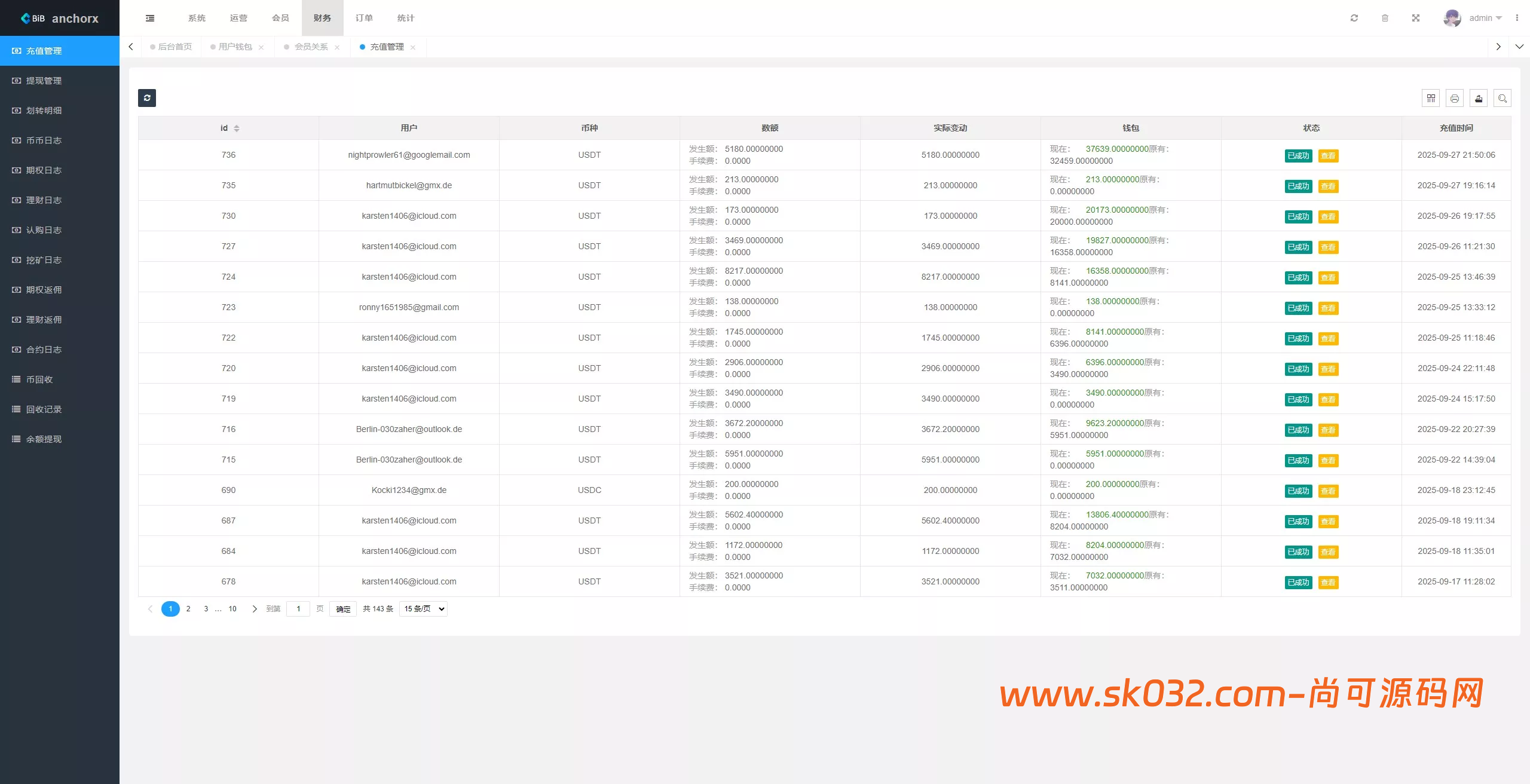Open the table search magnifier icon
This screenshot has height=784, width=1530.
click(1503, 99)
